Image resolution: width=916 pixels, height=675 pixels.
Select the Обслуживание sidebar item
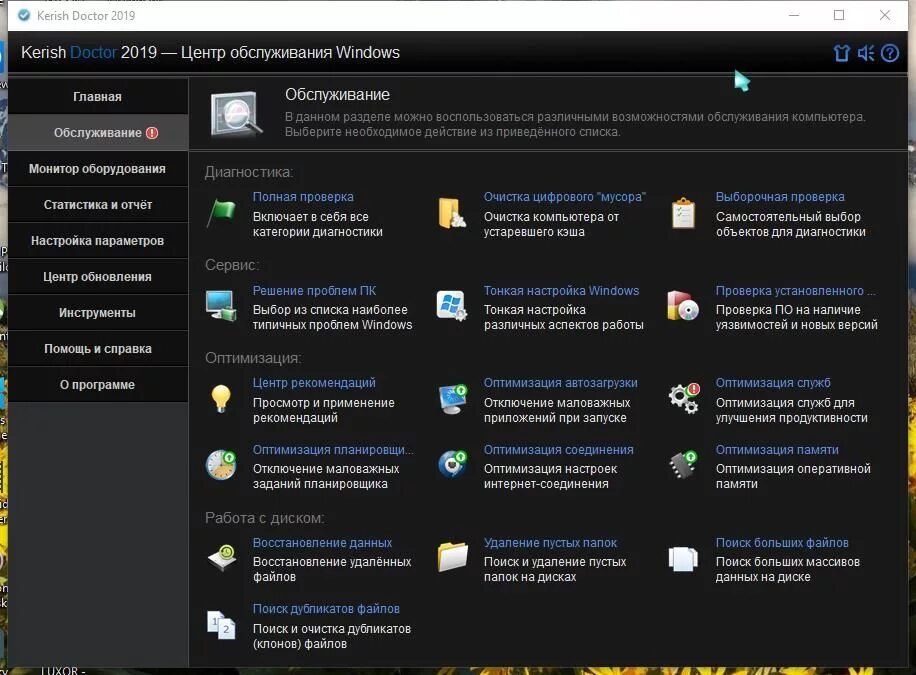click(x=98, y=133)
